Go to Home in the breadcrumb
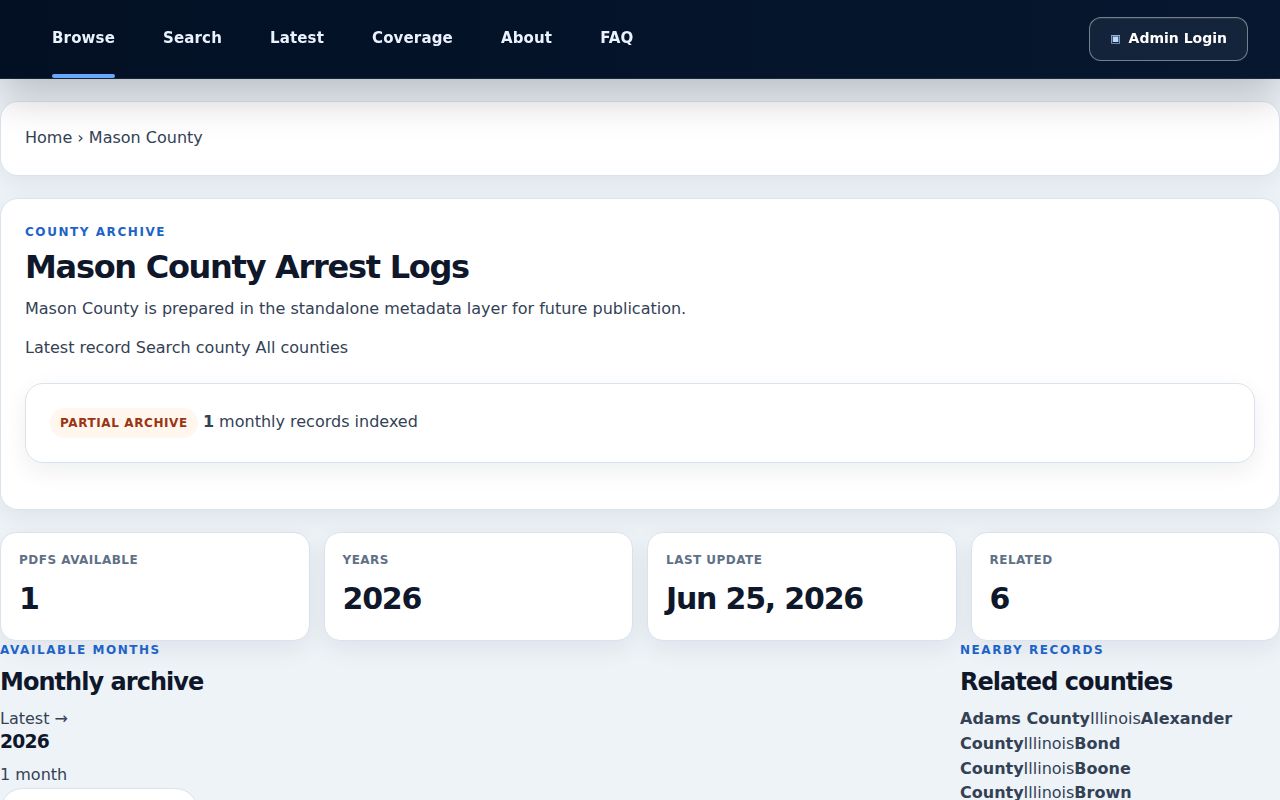The height and width of the screenshot is (800, 1280). point(48,138)
